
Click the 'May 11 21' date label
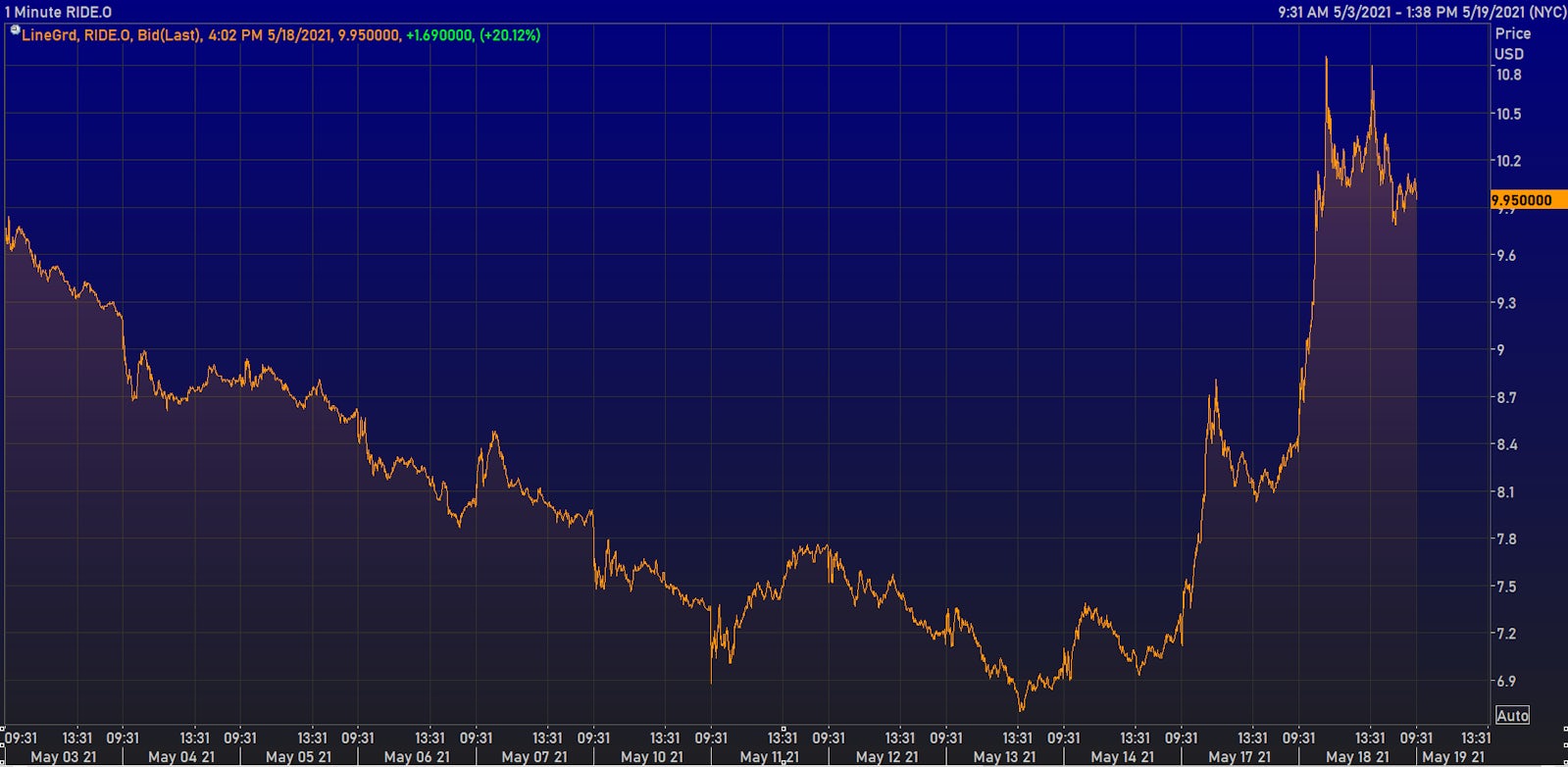[770, 757]
